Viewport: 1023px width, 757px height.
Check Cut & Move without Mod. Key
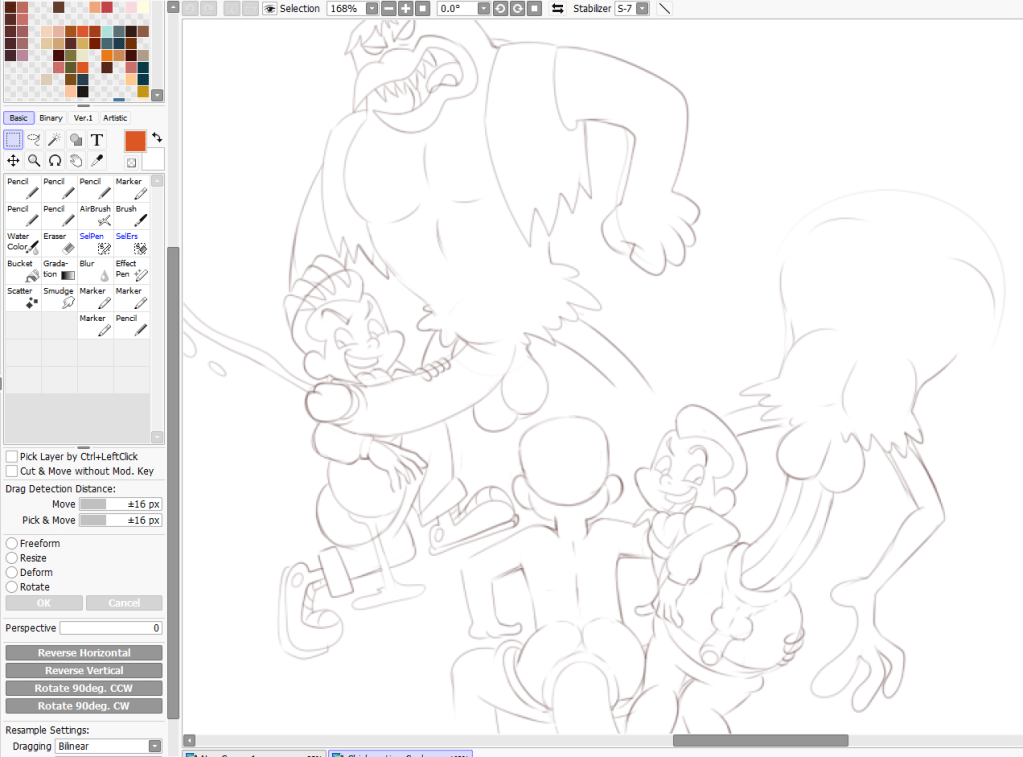coord(12,471)
